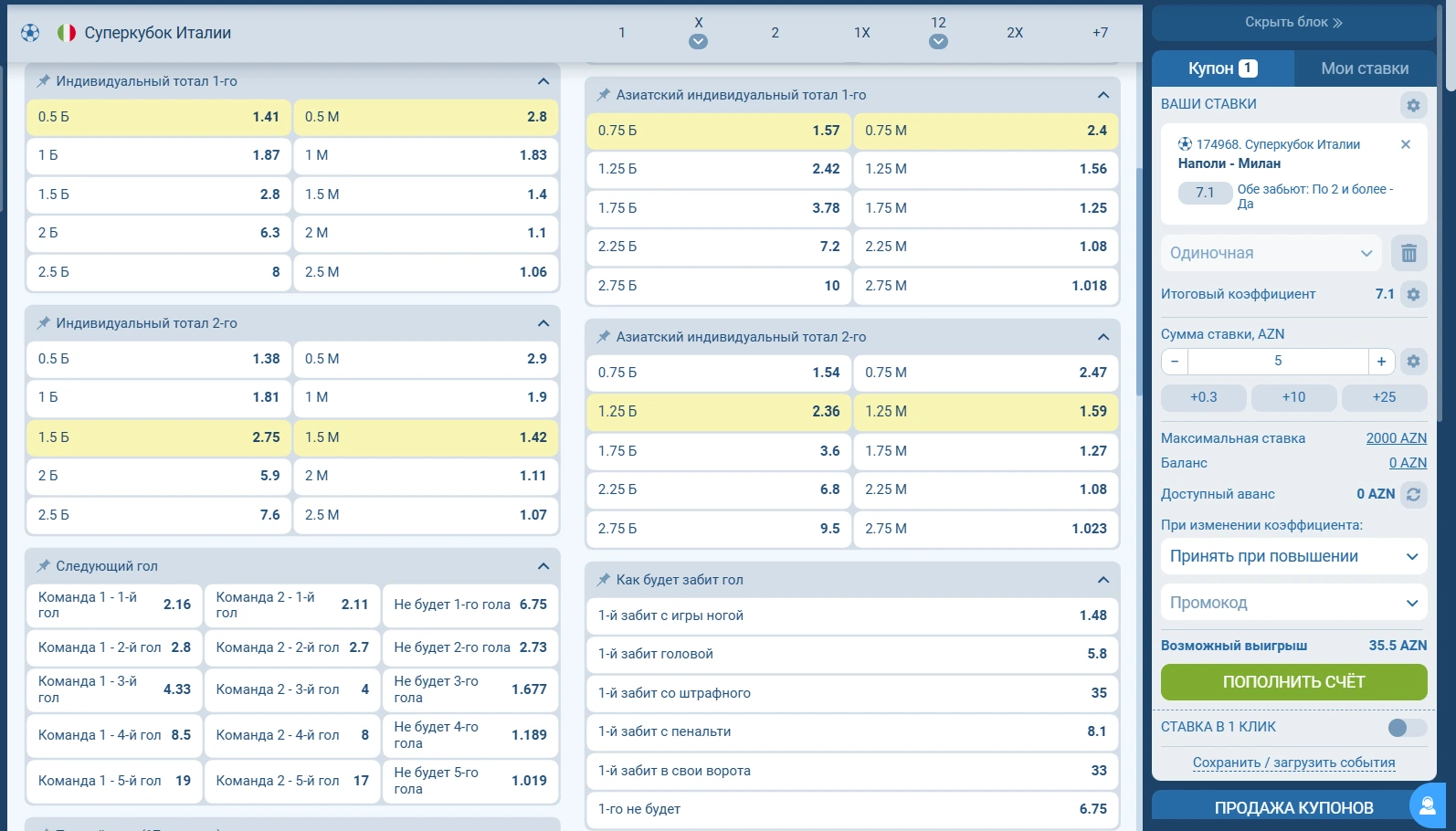This screenshot has width=1456, height=831.
Task: Click the trash icon to clear coupon
Action: click(1409, 253)
